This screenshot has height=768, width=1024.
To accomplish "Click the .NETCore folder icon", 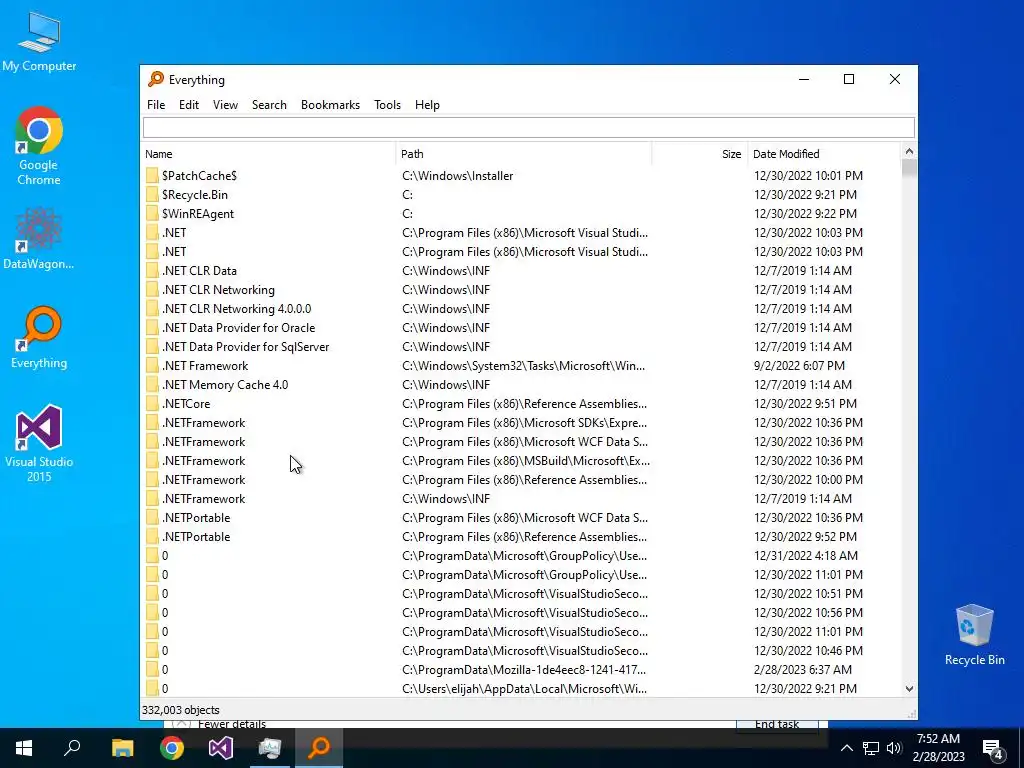I will point(152,404).
